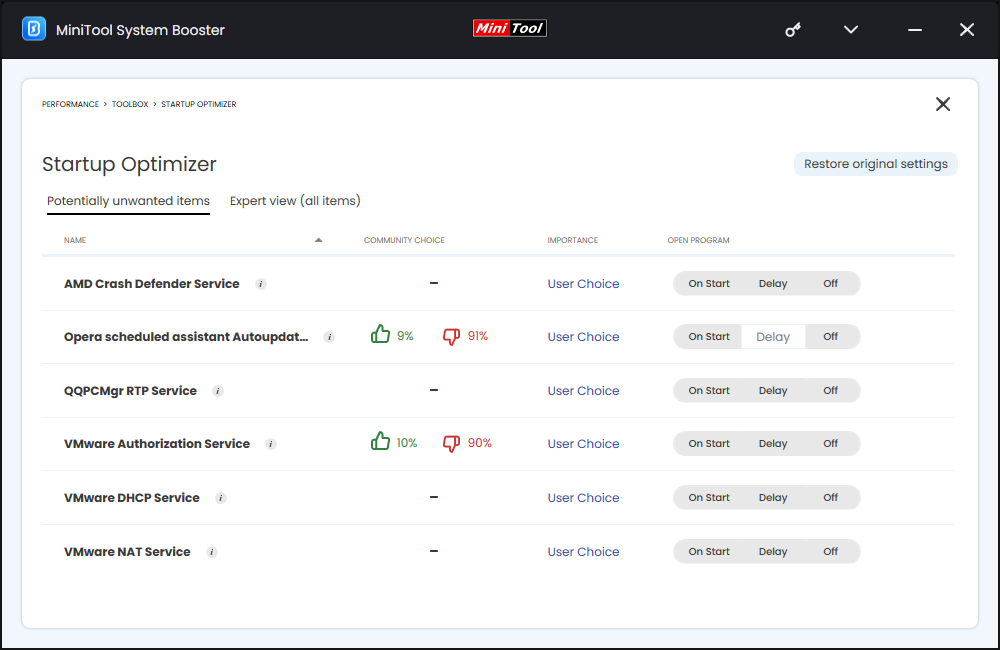The width and height of the screenshot is (1000, 650).
Task: Click User Choice for VMware NAT Service
Action: (583, 552)
